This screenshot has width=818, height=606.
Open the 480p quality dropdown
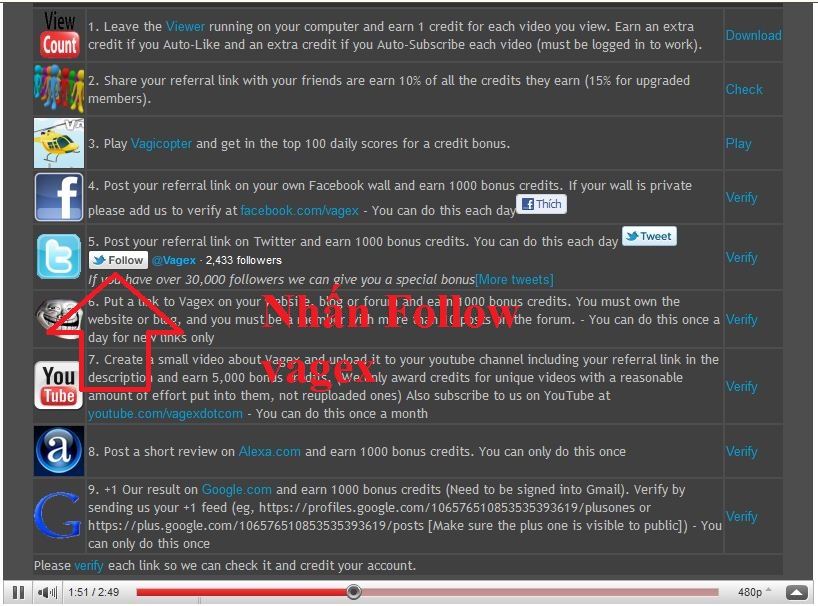pos(754,592)
